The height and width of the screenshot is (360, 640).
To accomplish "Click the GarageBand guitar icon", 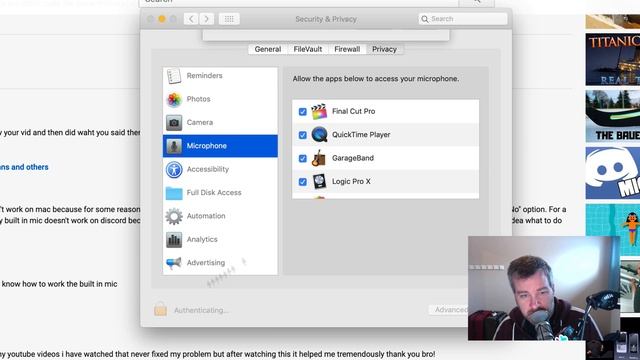I will pos(319,158).
